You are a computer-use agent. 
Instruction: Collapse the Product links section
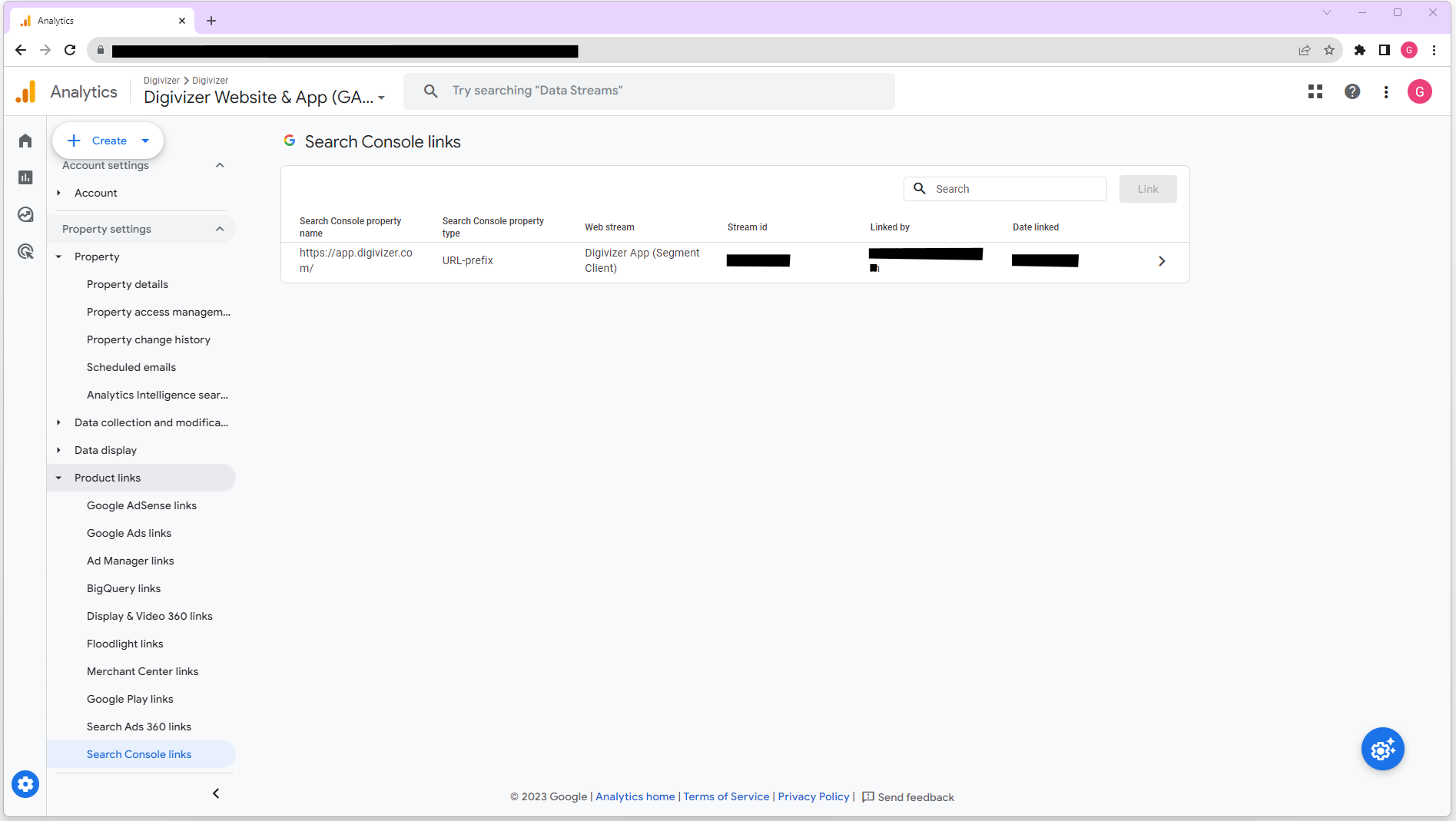[58, 478]
